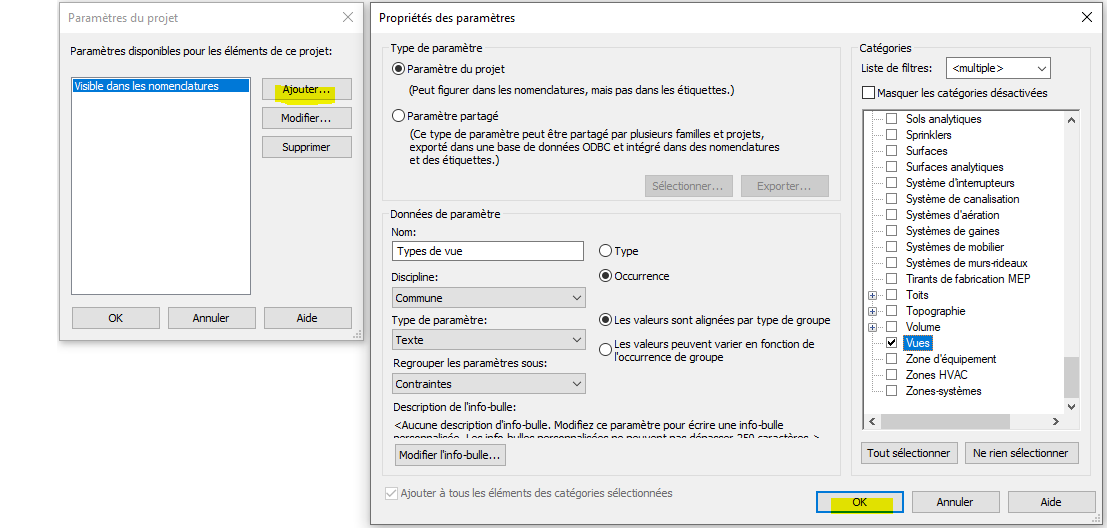Open 'Regrouper les paramètres sous' dropdown

coord(488,384)
